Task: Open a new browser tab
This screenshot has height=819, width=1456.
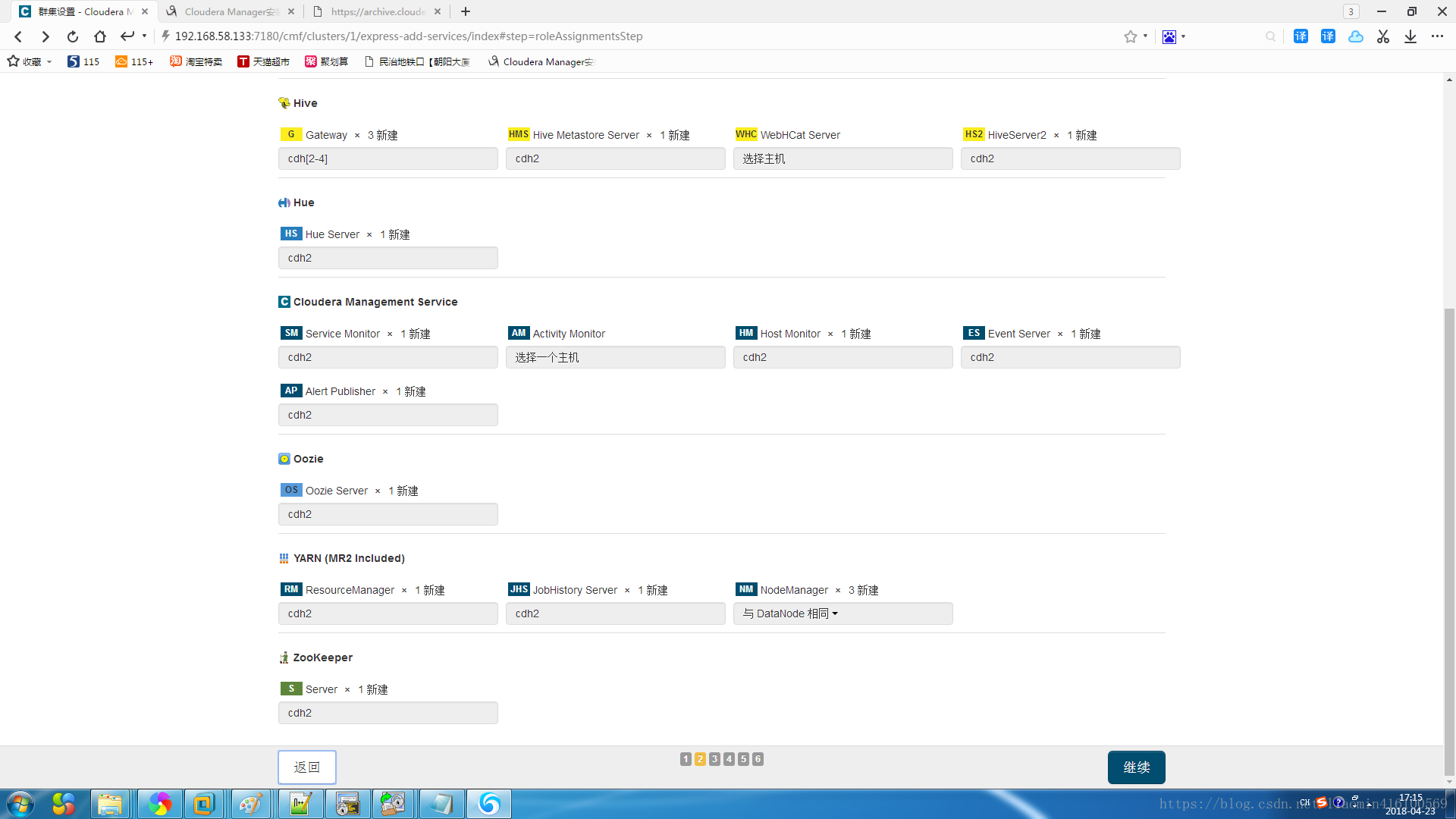Action: tap(466, 11)
